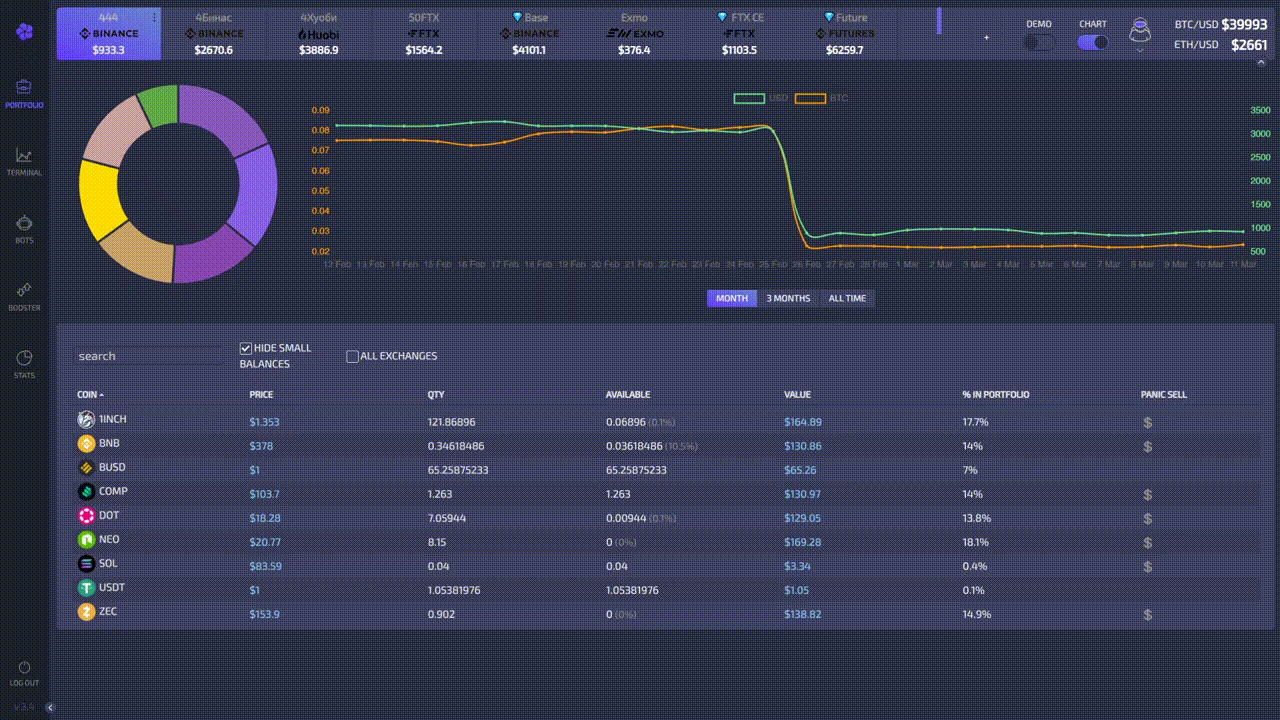Switch to the Exmo account tab
Image resolution: width=1280 pixels, height=720 pixels.
pos(634,34)
